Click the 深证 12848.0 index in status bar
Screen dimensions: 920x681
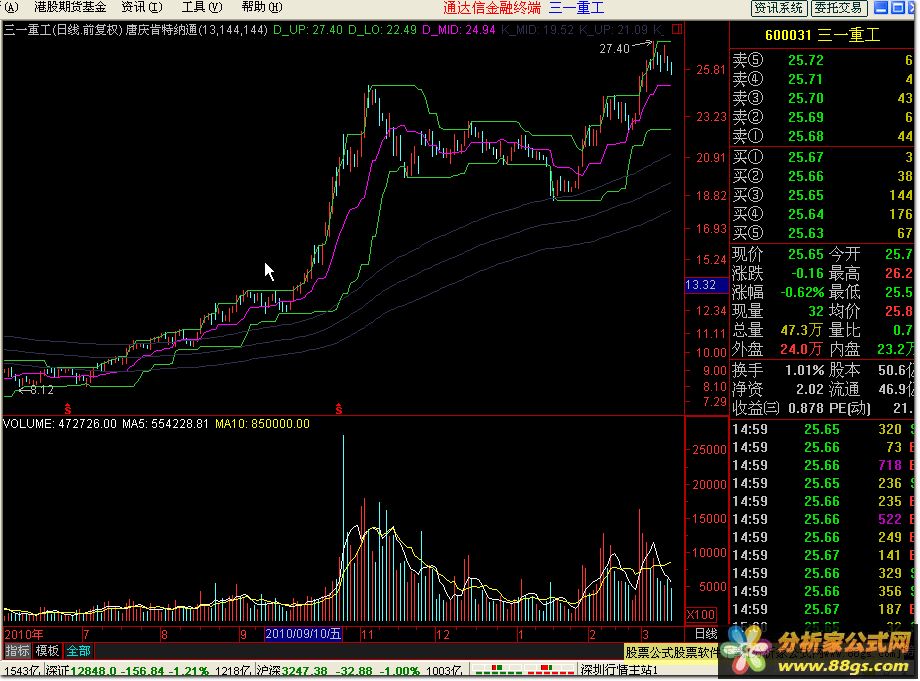click(127, 670)
